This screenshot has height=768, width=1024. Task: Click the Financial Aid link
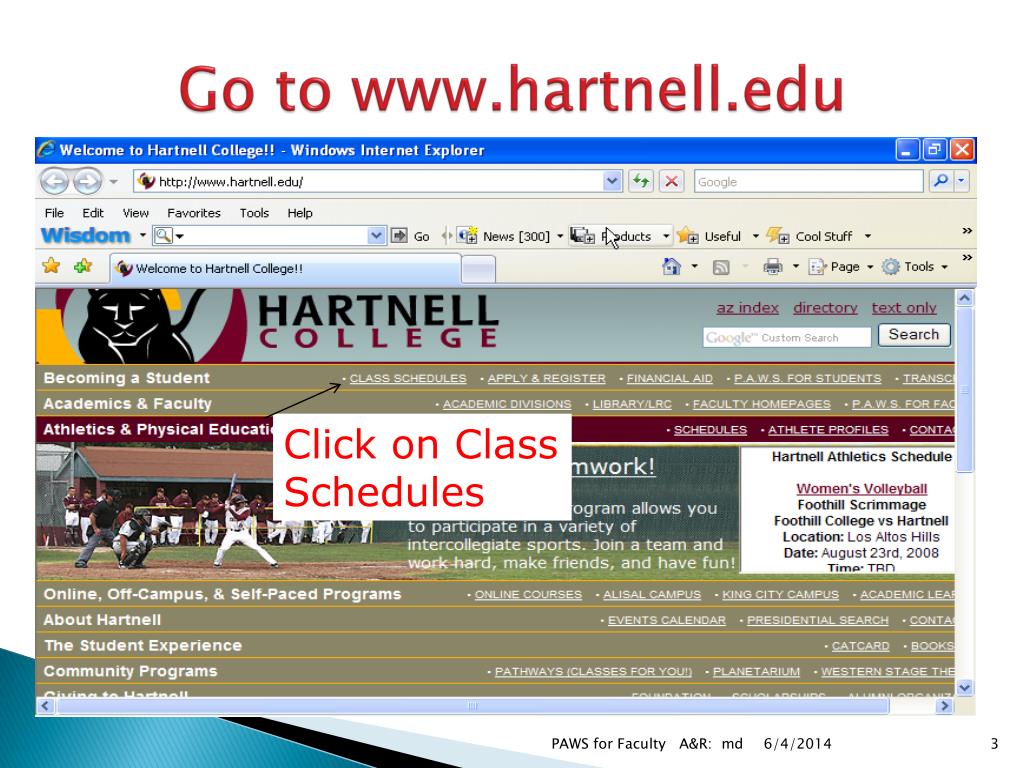(x=669, y=378)
